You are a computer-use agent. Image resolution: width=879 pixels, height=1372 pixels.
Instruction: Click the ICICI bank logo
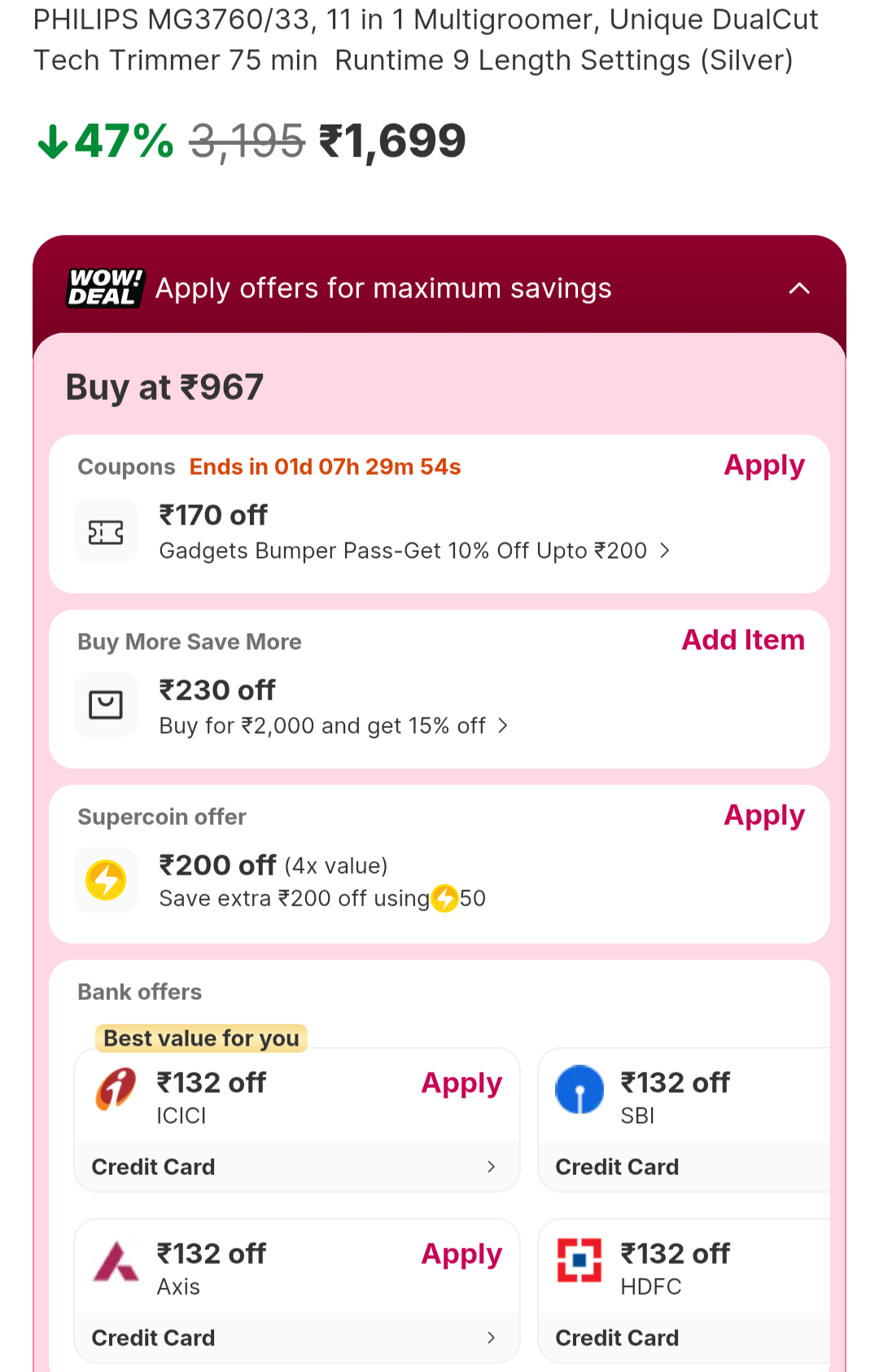116,1089
